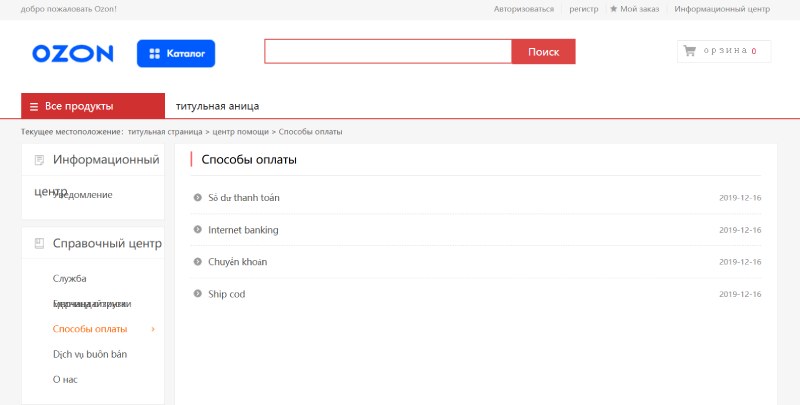Open the Каталог catalog button

click(176, 54)
